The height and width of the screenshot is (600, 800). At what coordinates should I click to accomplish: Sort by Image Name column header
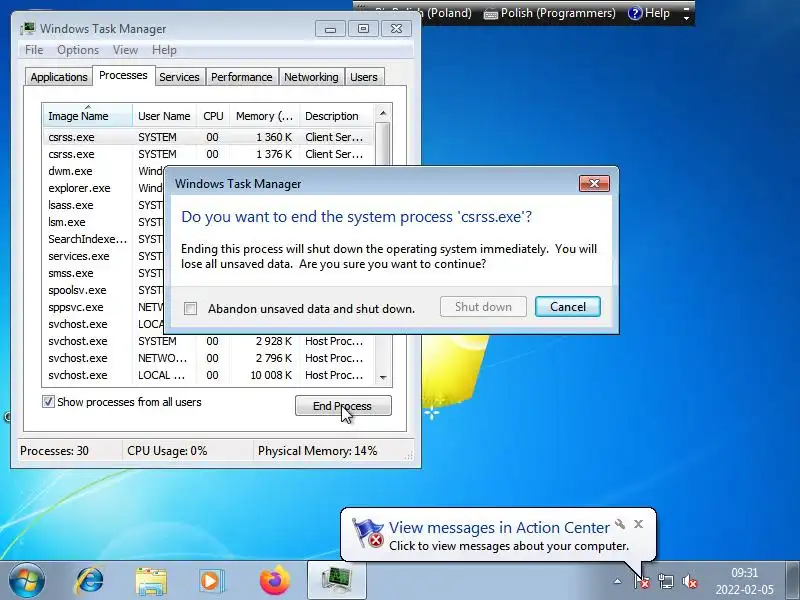point(88,116)
